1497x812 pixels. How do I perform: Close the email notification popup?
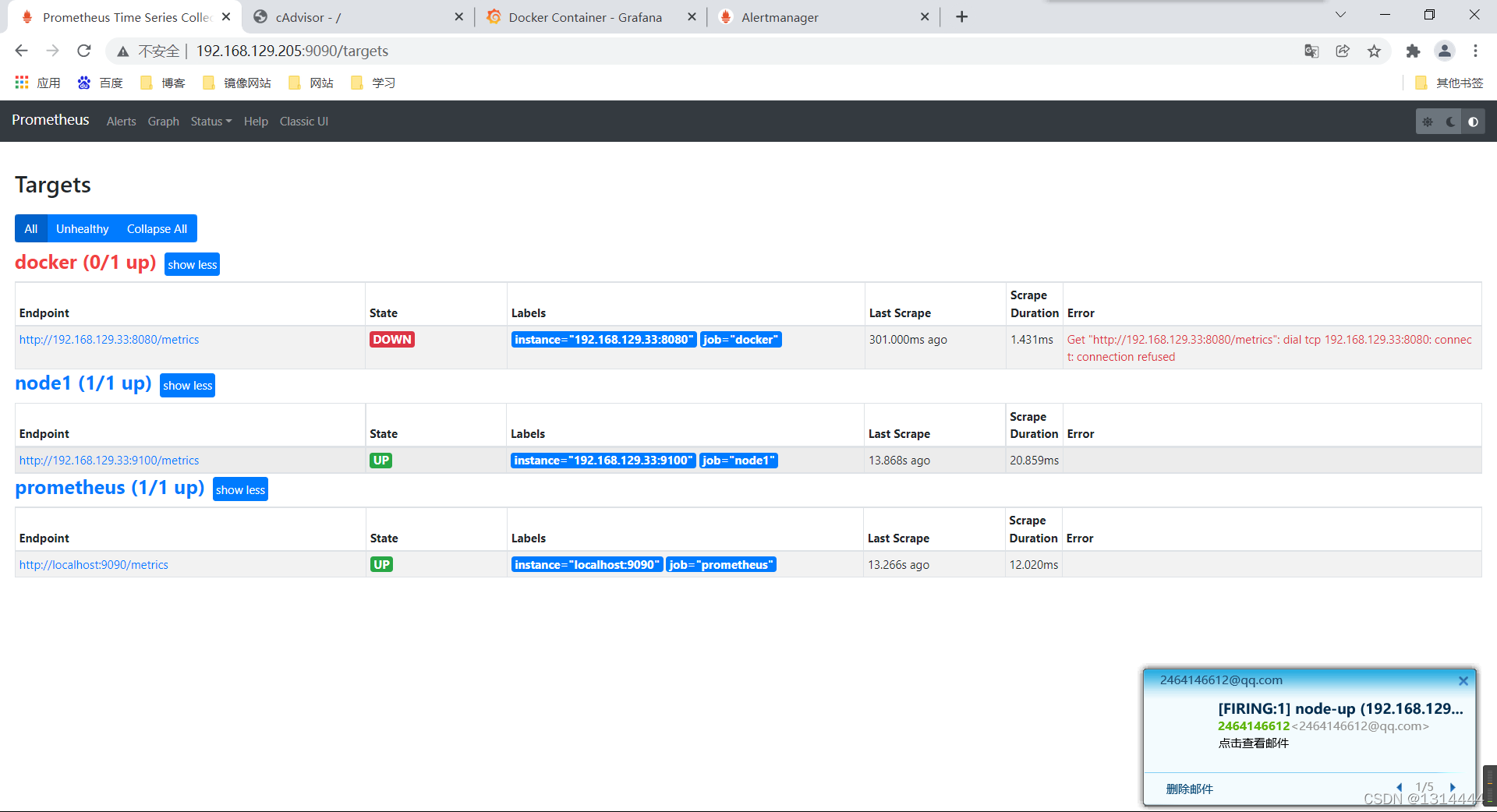[x=1463, y=681]
